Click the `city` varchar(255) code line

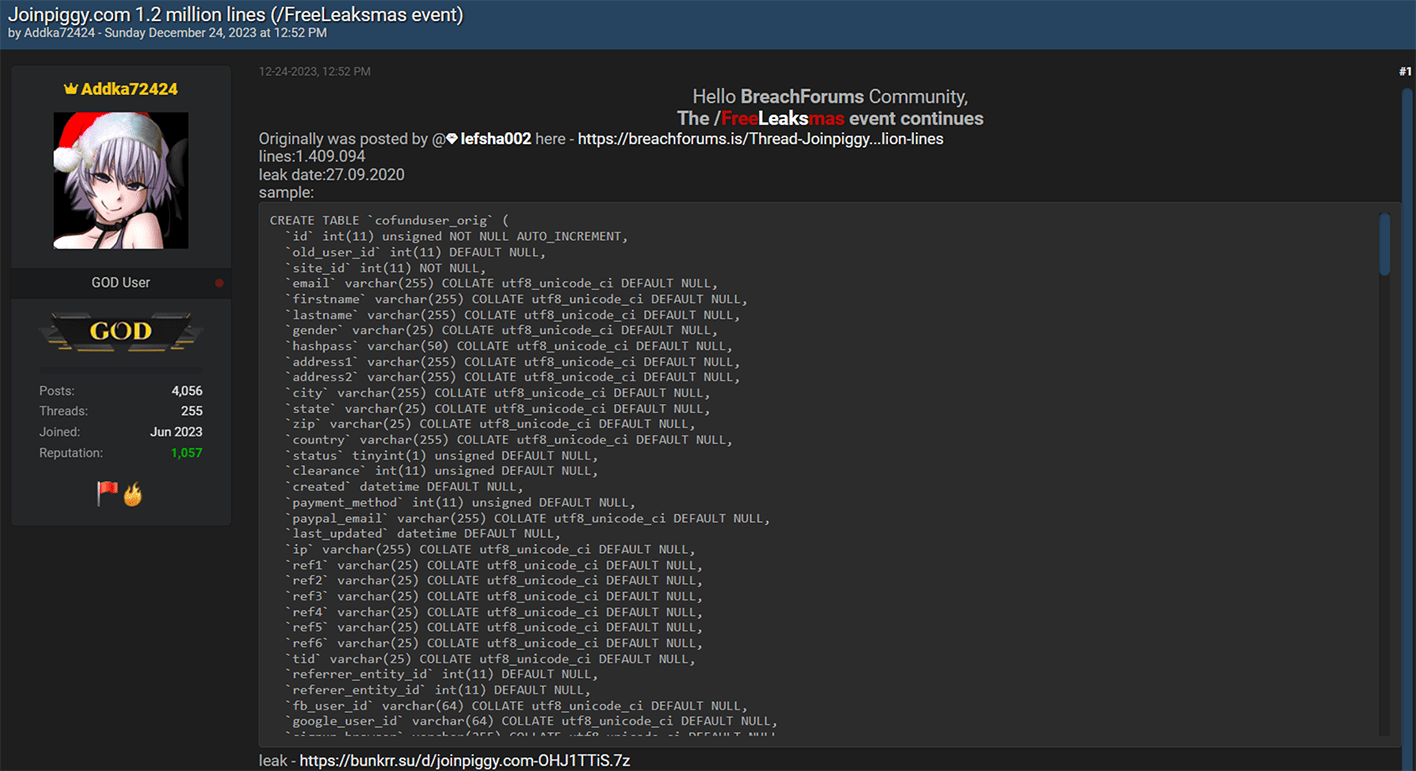click(x=498, y=393)
